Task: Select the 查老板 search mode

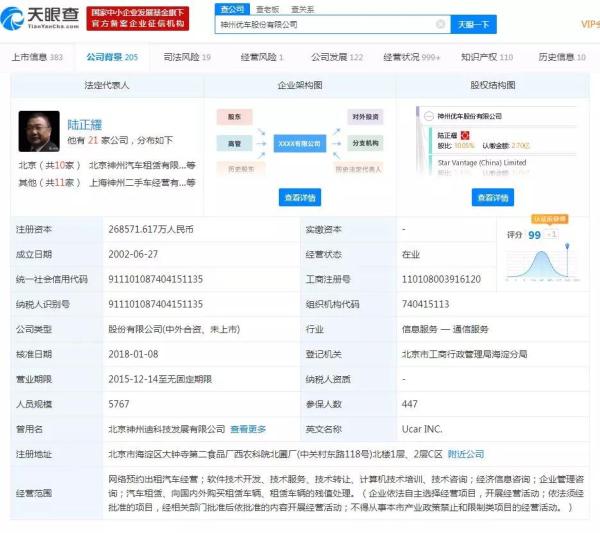Action: coord(266,8)
